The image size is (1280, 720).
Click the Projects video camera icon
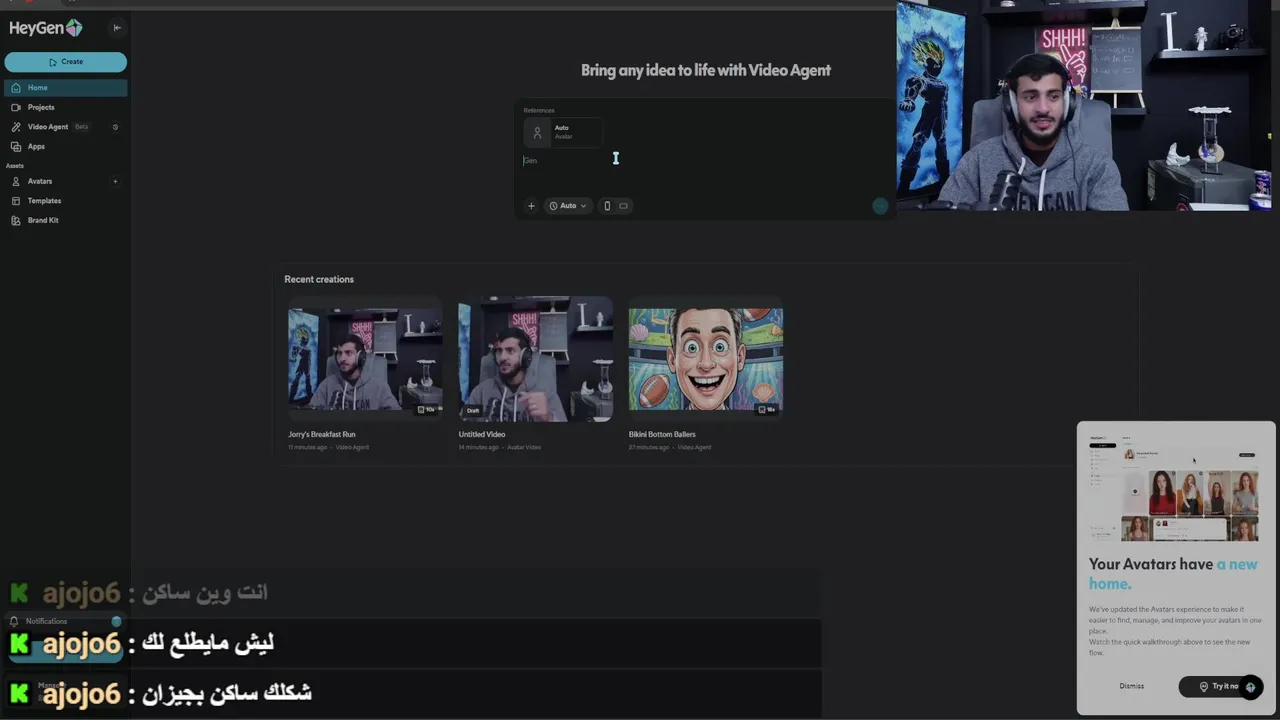pos(16,107)
